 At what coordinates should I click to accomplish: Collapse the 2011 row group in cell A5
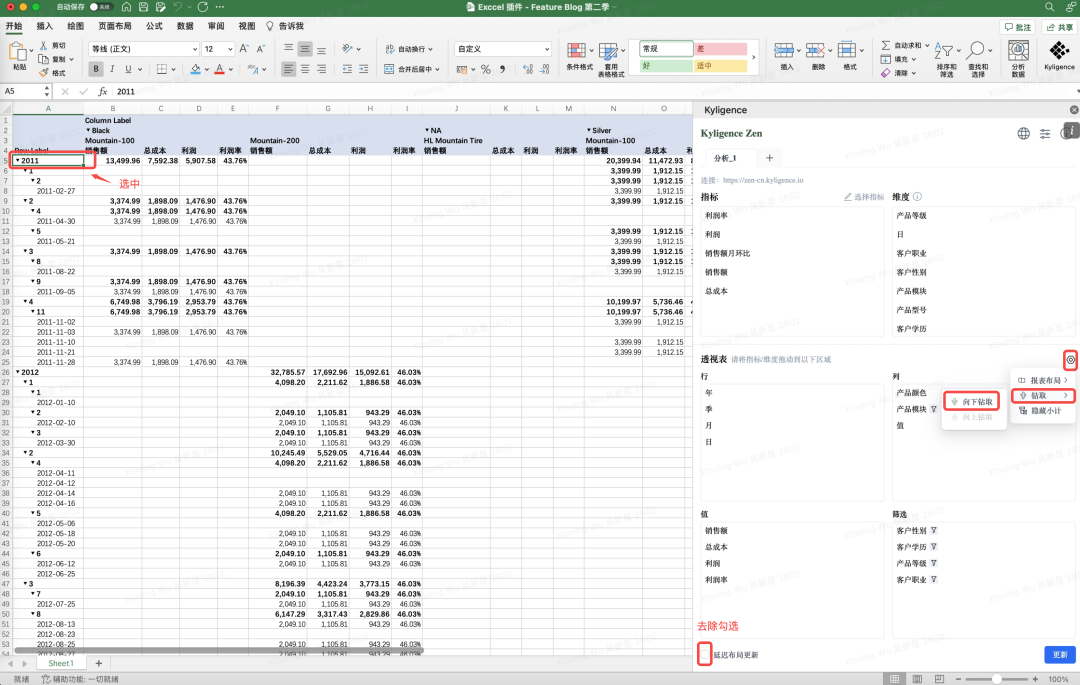17,160
